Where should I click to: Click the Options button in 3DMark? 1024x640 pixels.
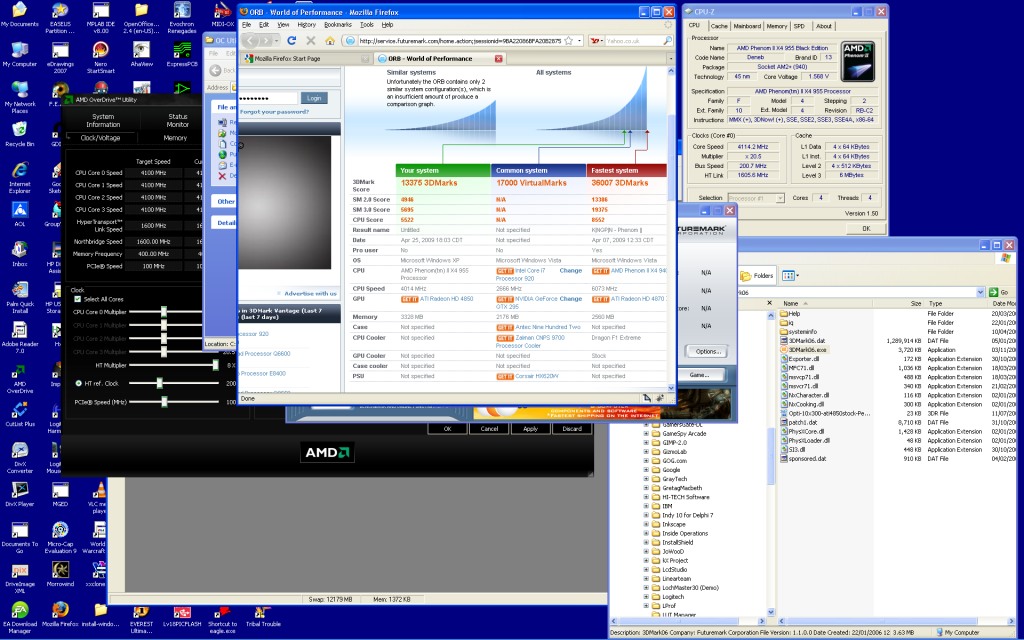[x=708, y=351]
